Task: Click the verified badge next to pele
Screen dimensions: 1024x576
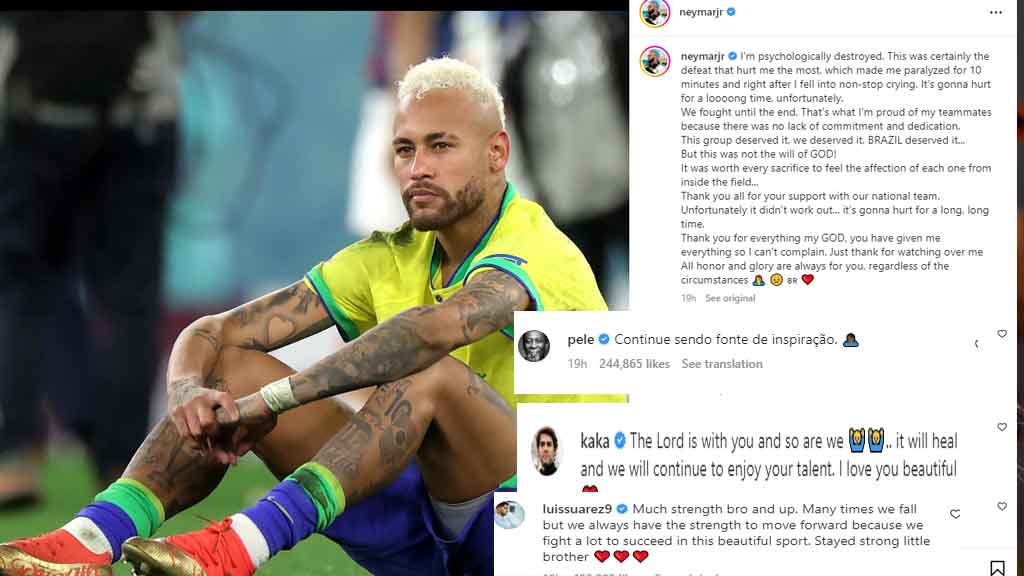Action: (604, 339)
